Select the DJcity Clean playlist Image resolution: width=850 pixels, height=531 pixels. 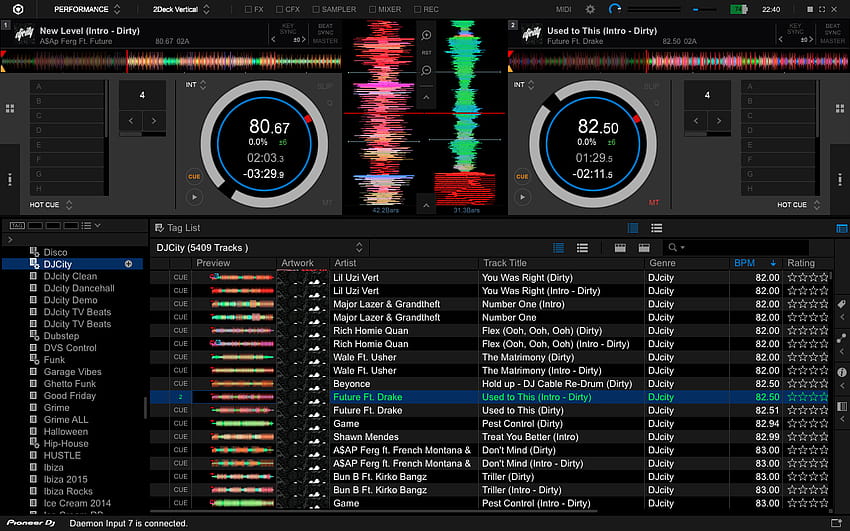(70, 276)
